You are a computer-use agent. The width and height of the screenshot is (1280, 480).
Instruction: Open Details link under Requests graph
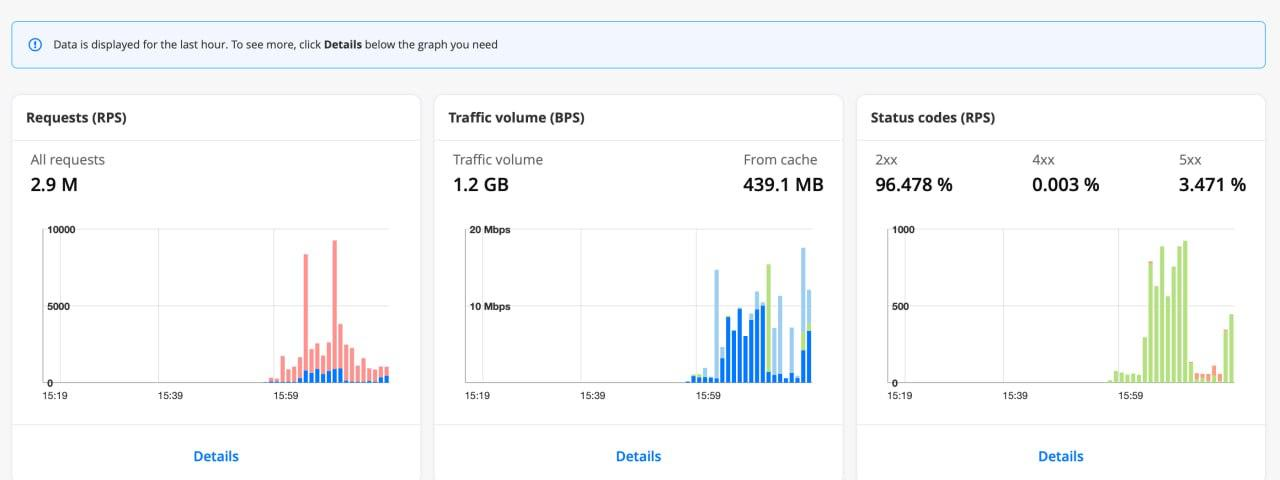[216, 456]
